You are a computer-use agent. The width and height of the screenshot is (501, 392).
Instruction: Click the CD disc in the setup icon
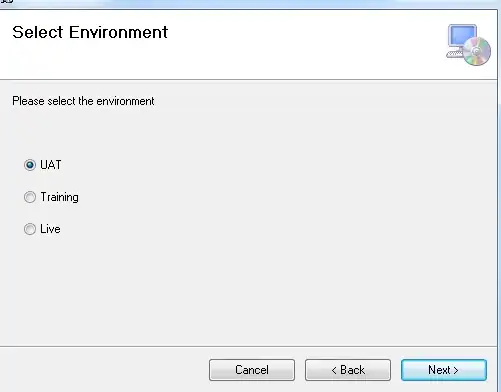(x=477, y=51)
